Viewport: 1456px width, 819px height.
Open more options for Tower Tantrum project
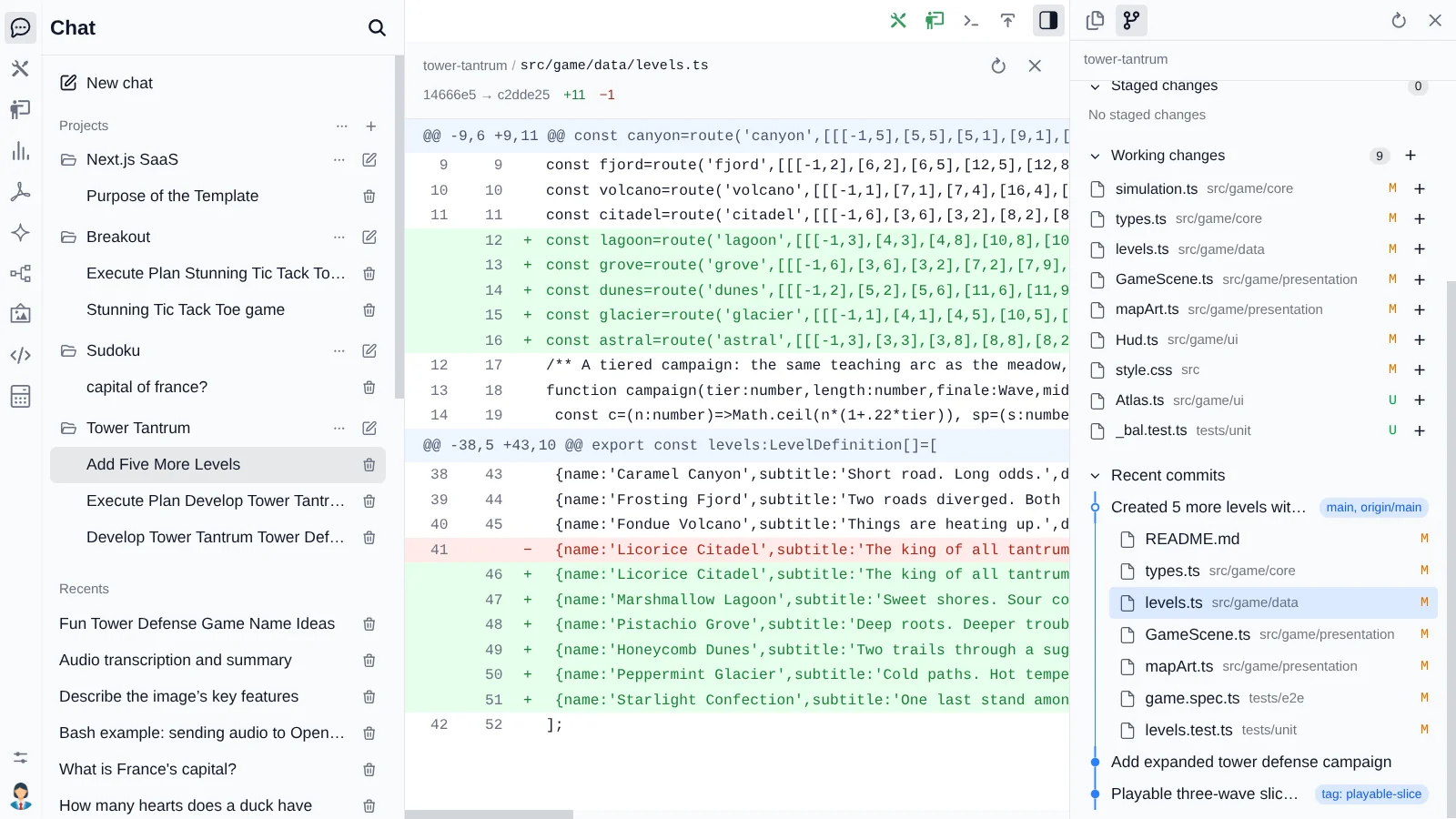point(339,428)
